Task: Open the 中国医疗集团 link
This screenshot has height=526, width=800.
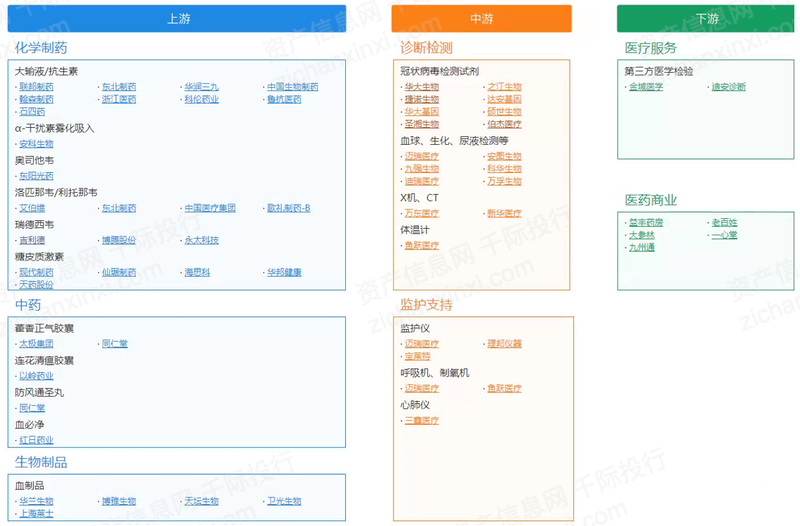Action: tap(210, 208)
